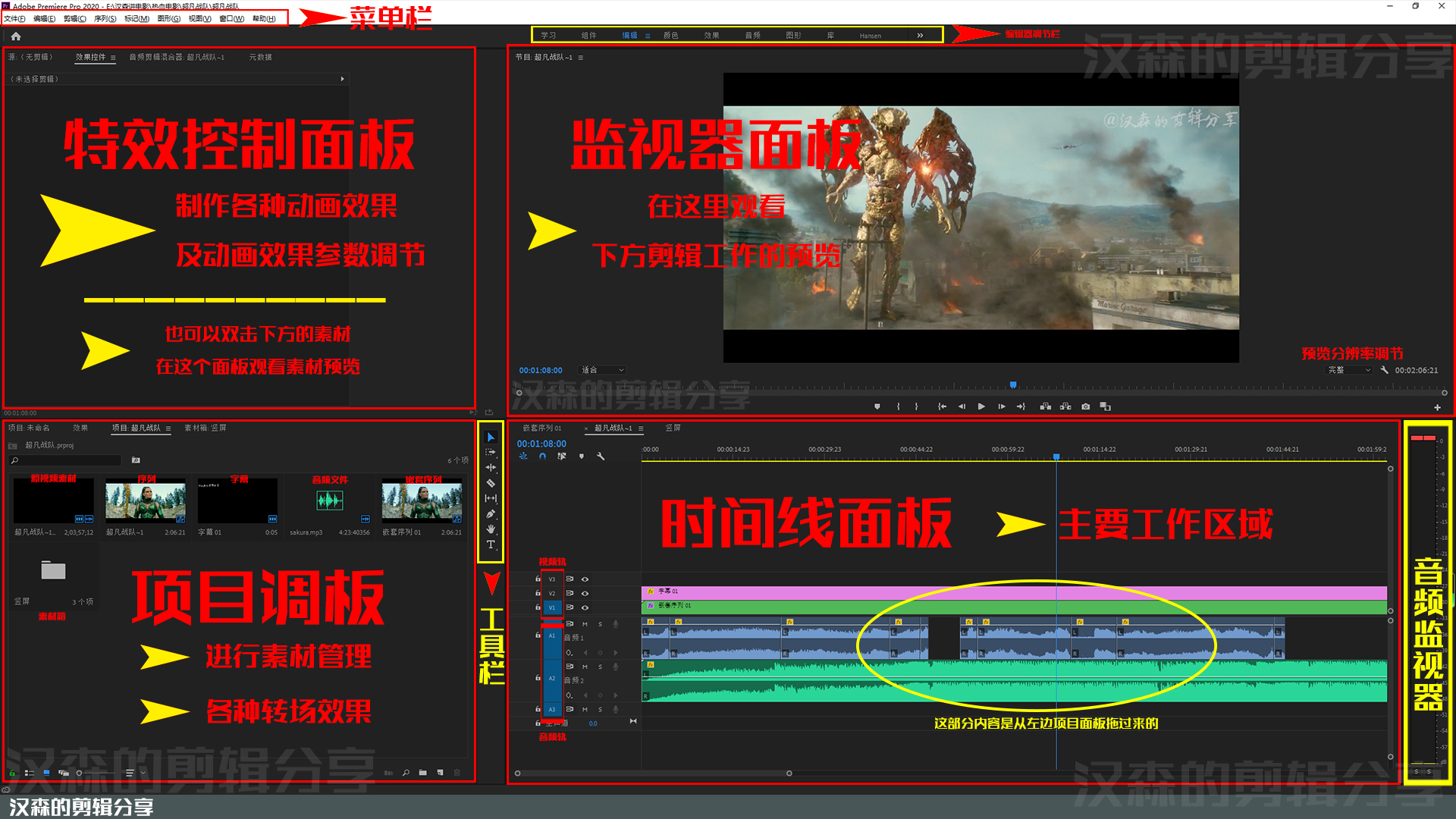Open the Program monitor button editor plus
The image size is (1456, 819).
click(x=1437, y=407)
